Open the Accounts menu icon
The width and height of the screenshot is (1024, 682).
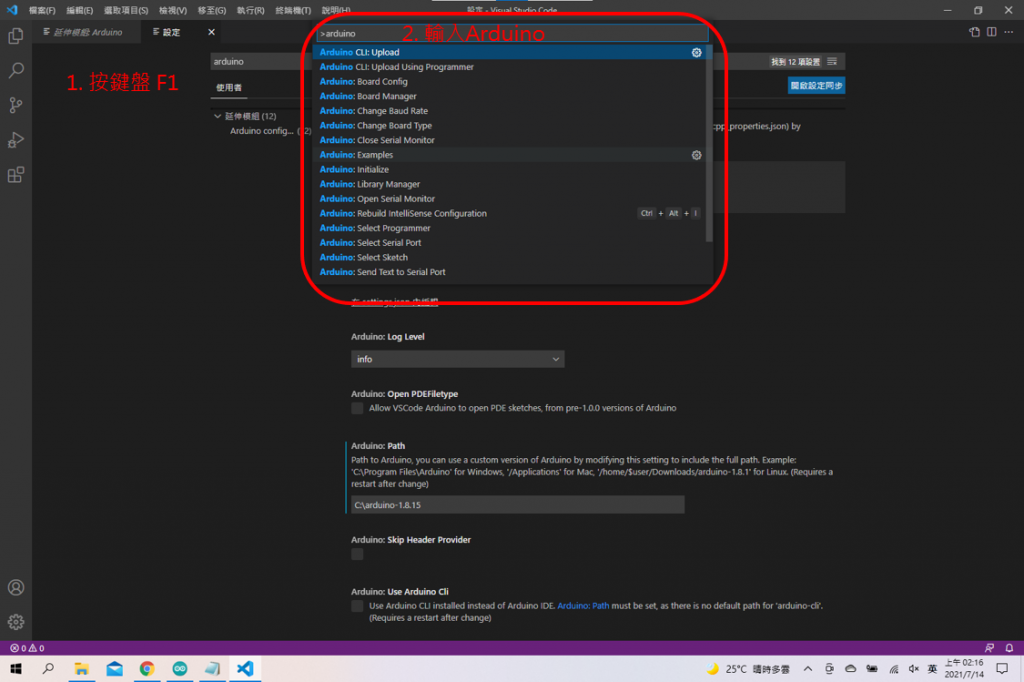point(16,587)
